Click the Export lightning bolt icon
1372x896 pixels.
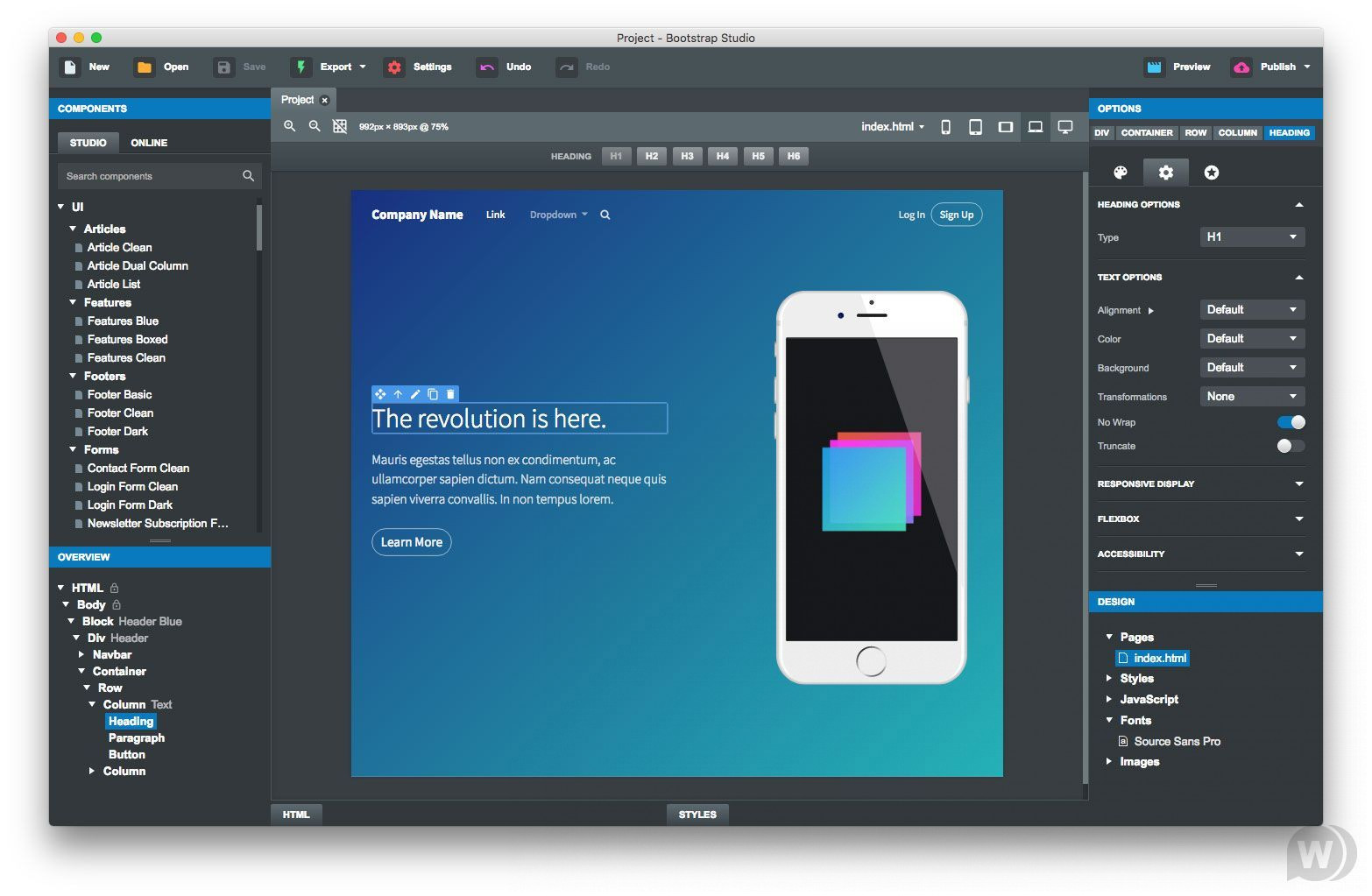(301, 67)
